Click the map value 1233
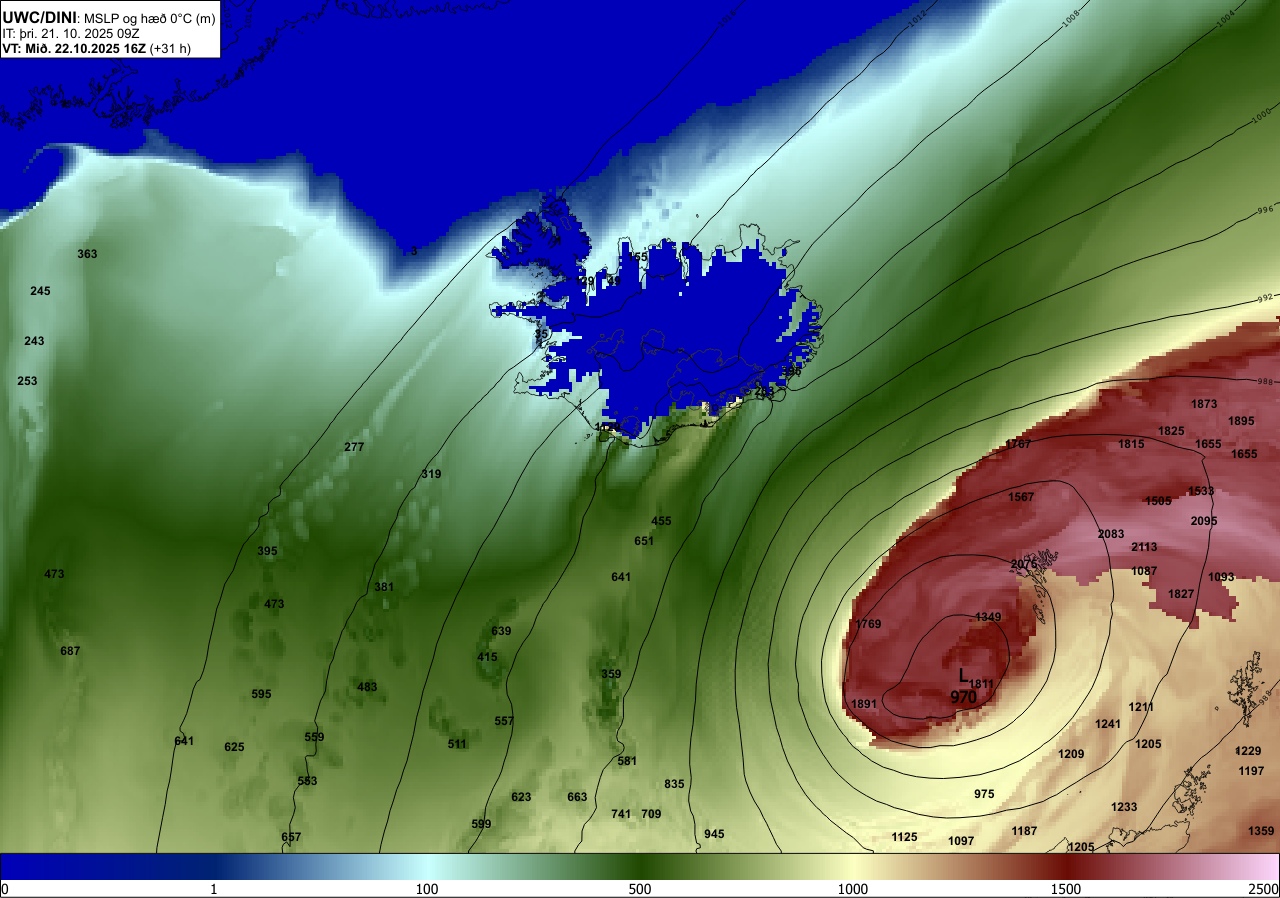The image size is (1280, 898). coord(1124,807)
